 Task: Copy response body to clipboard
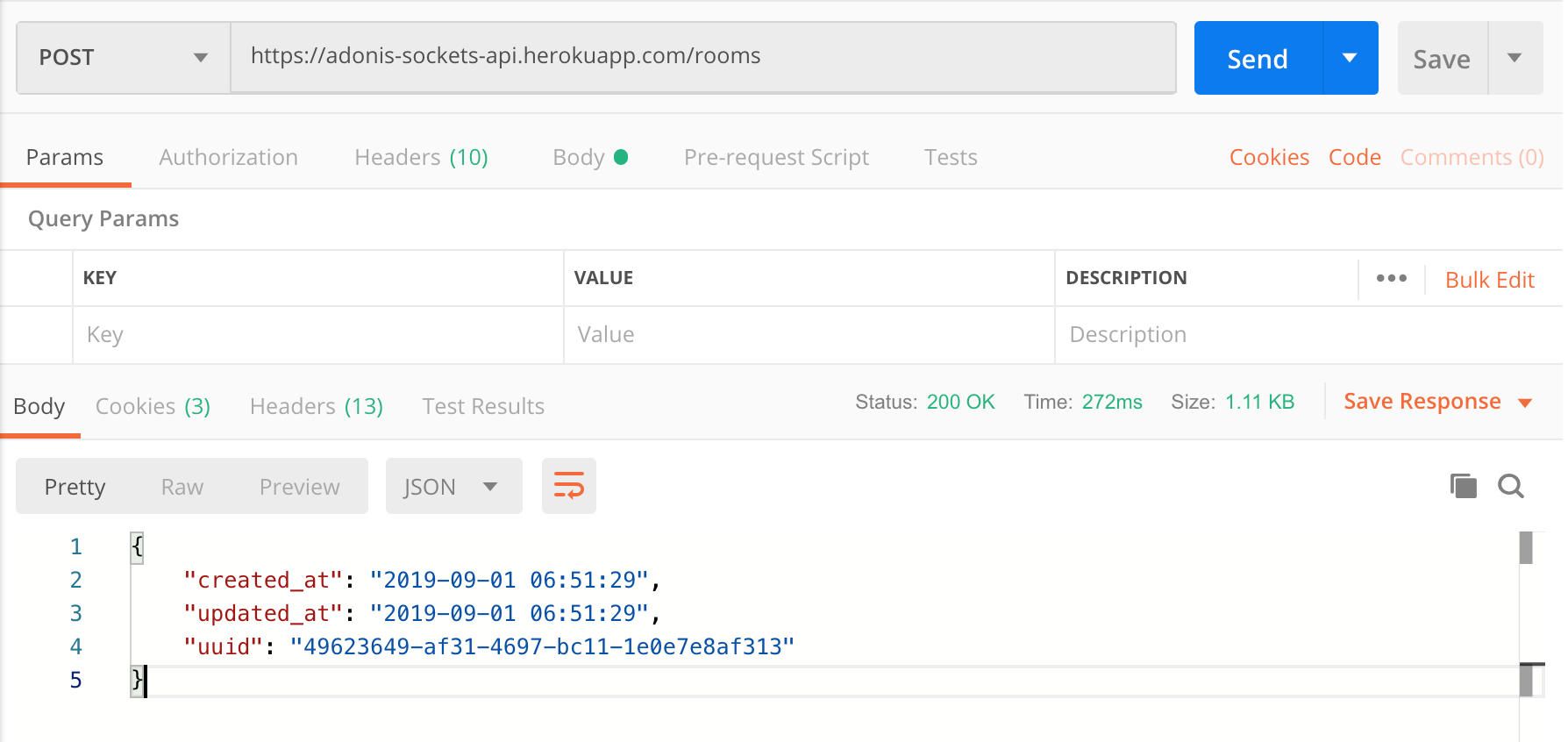[1463, 486]
